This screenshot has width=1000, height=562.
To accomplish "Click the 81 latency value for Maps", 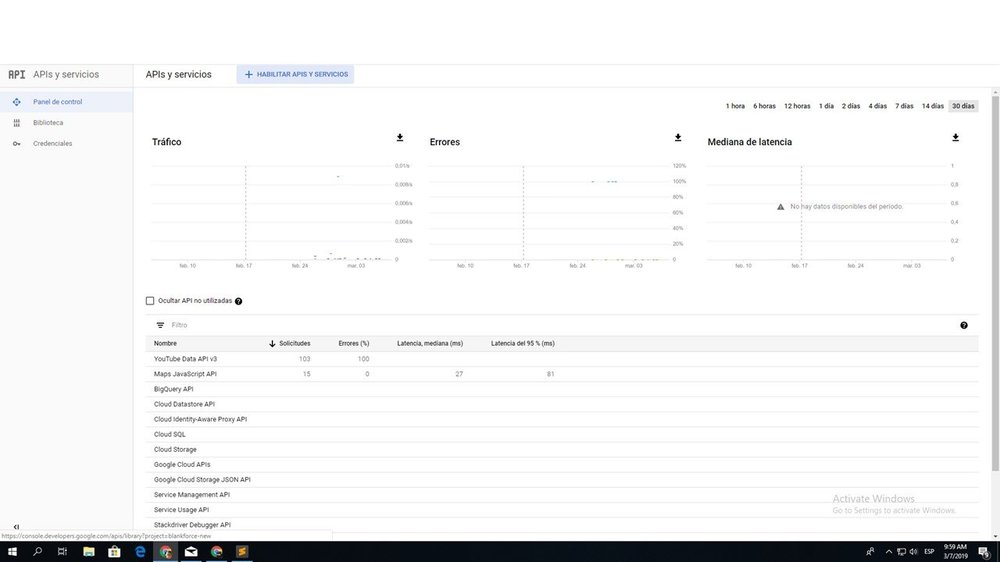I will tap(550, 374).
